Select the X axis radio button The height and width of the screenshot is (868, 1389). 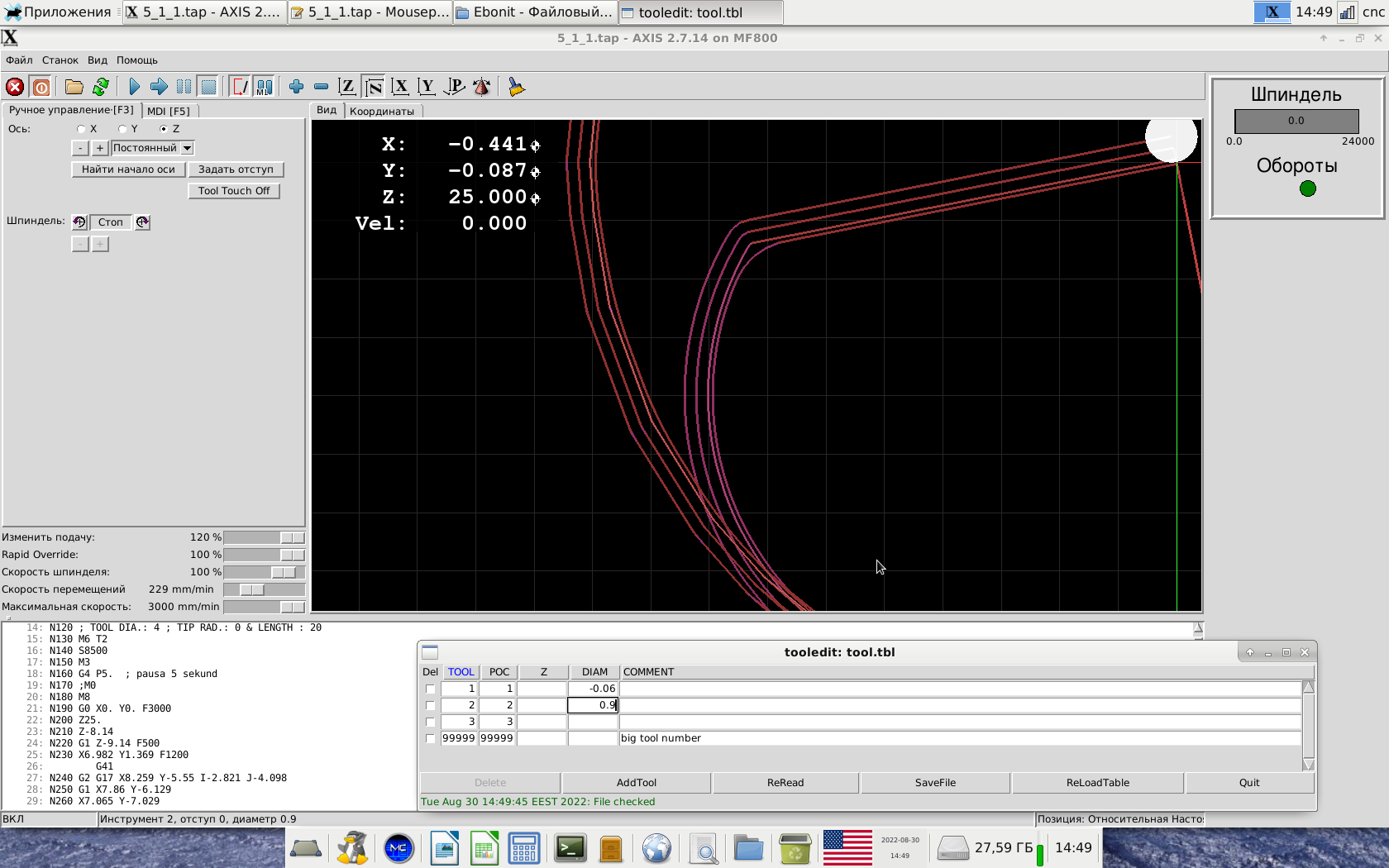point(81,129)
